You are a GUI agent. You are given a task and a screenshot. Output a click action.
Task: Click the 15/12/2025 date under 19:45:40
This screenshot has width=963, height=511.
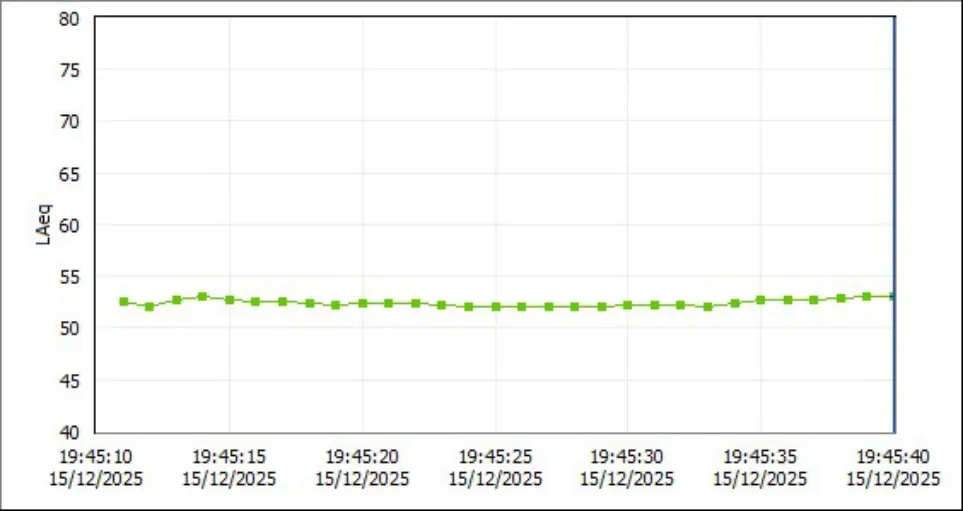(894, 479)
